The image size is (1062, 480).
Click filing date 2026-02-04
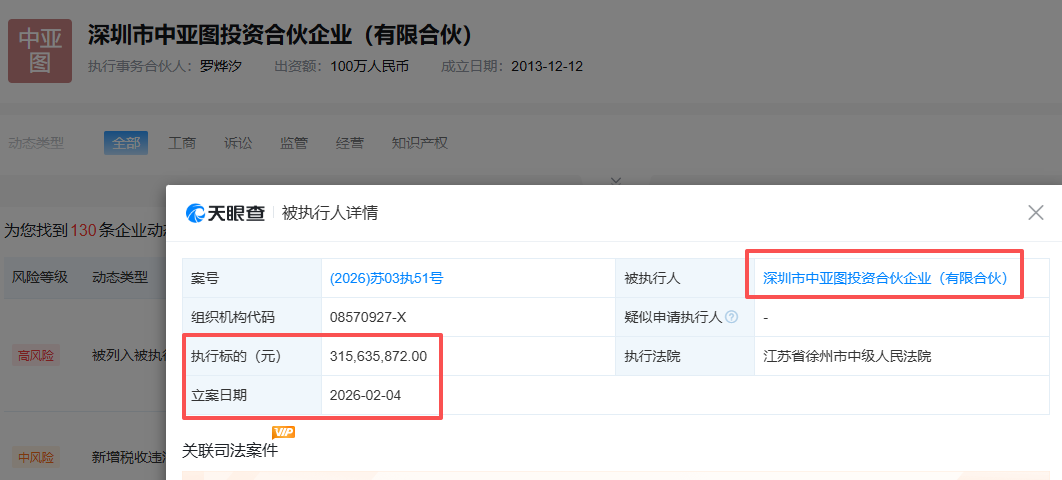click(x=366, y=395)
